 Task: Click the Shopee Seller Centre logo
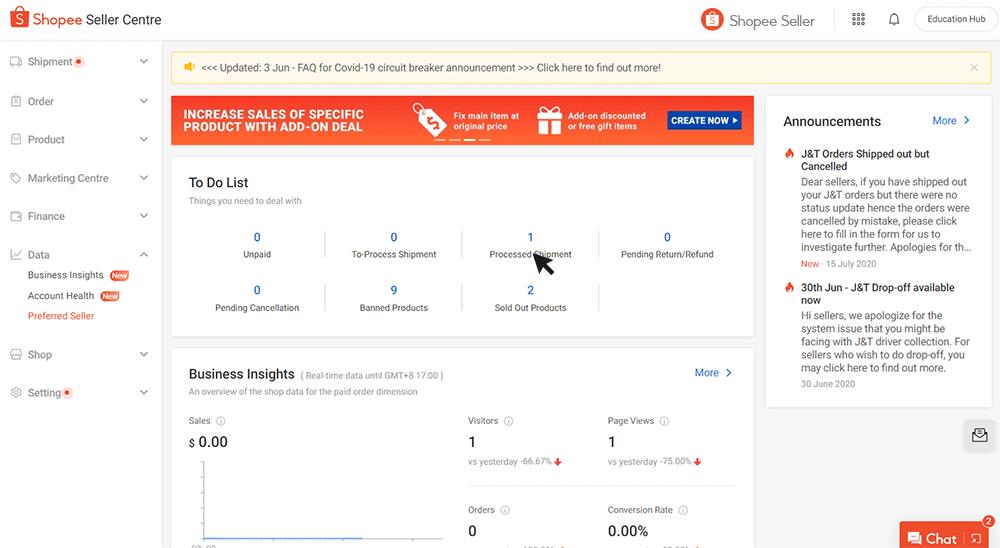(x=85, y=20)
